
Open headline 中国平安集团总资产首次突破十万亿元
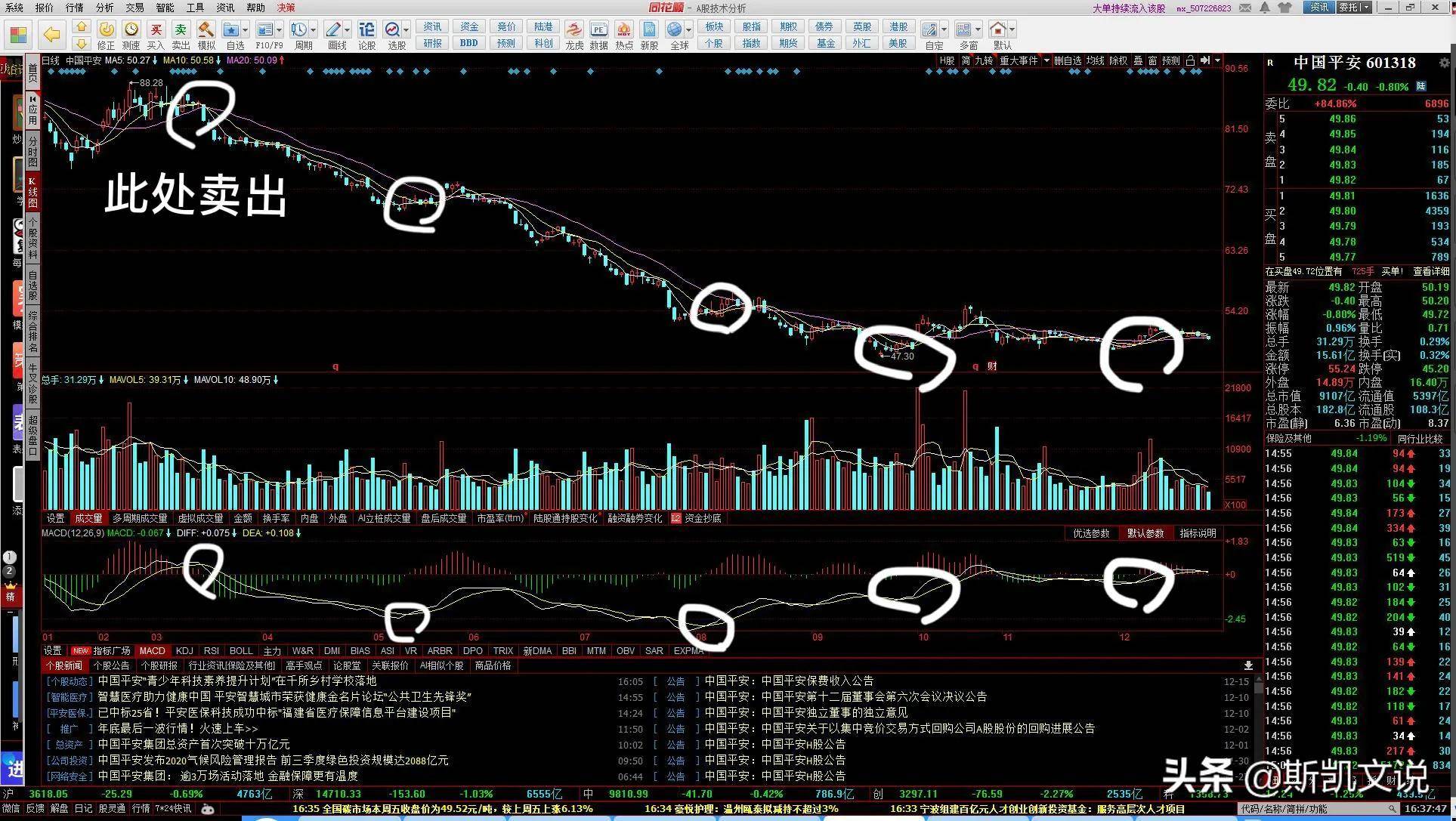tap(193, 745)
